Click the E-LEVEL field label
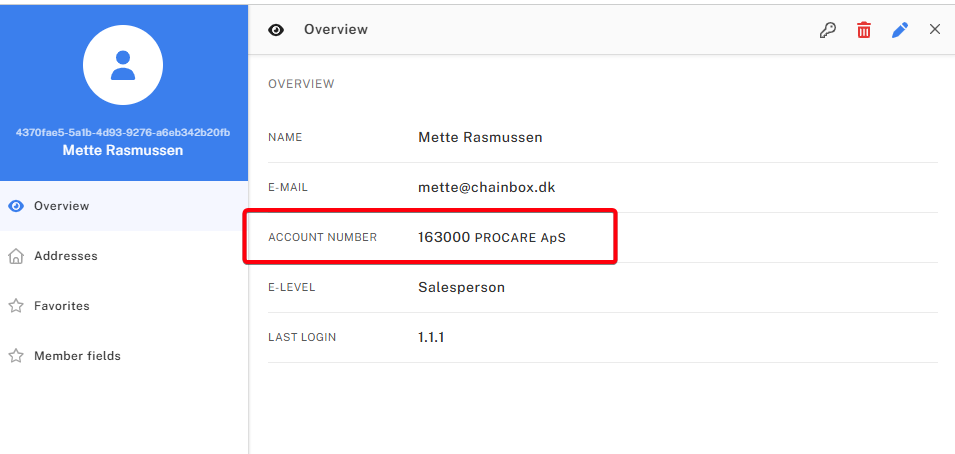 [292, 288]
